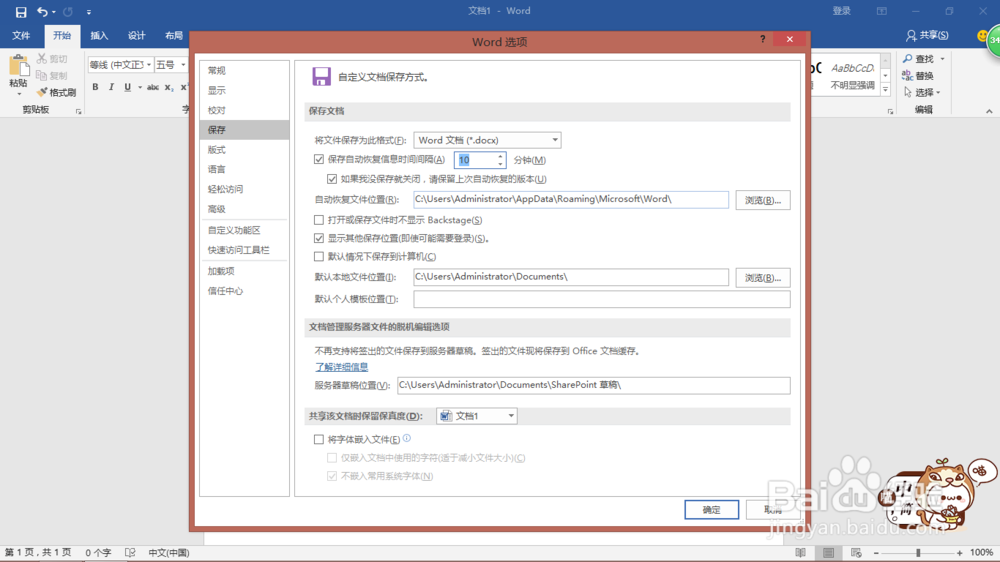This screenshot has height=562, width=1000.
Task: Click the Share person icon
Action: 911,36
